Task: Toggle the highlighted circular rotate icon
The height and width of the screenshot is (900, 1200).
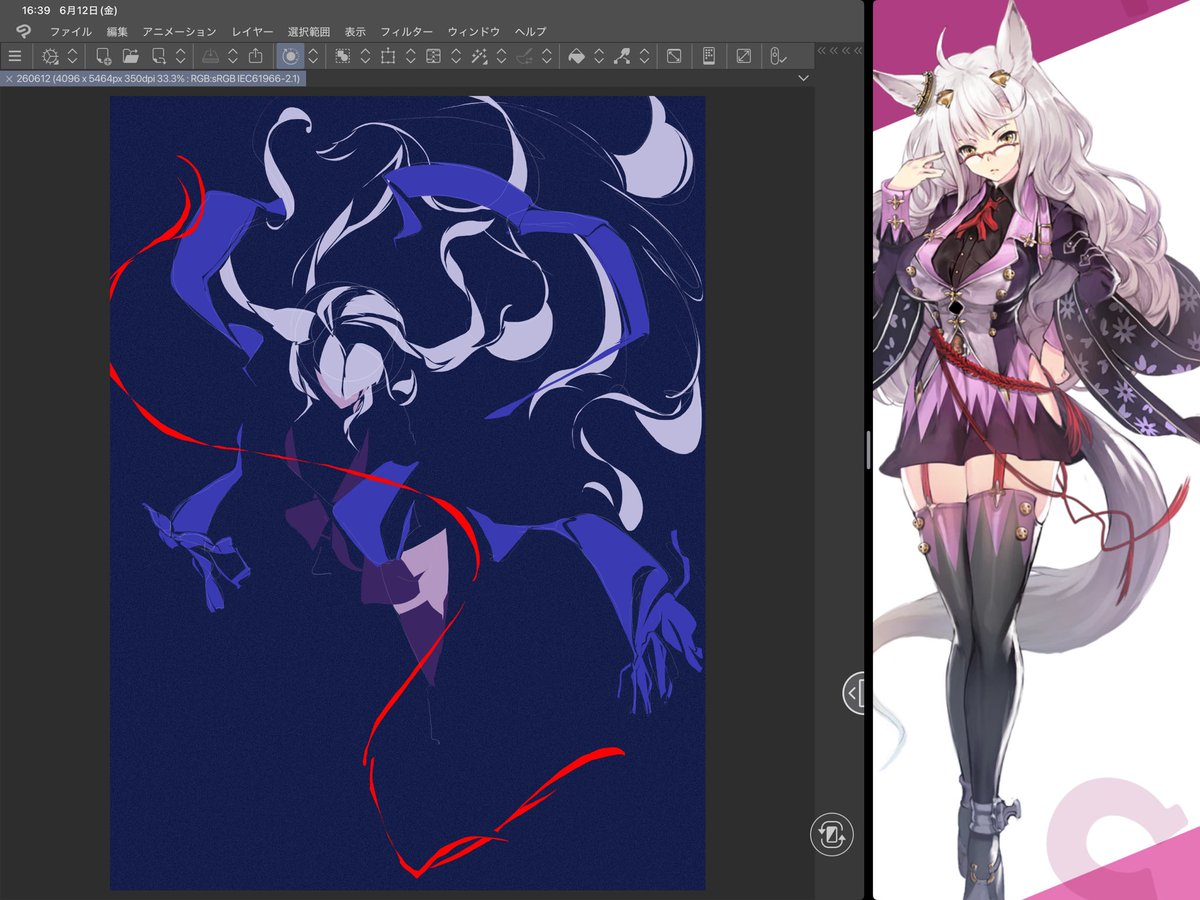Action: (x=289, y=56)
